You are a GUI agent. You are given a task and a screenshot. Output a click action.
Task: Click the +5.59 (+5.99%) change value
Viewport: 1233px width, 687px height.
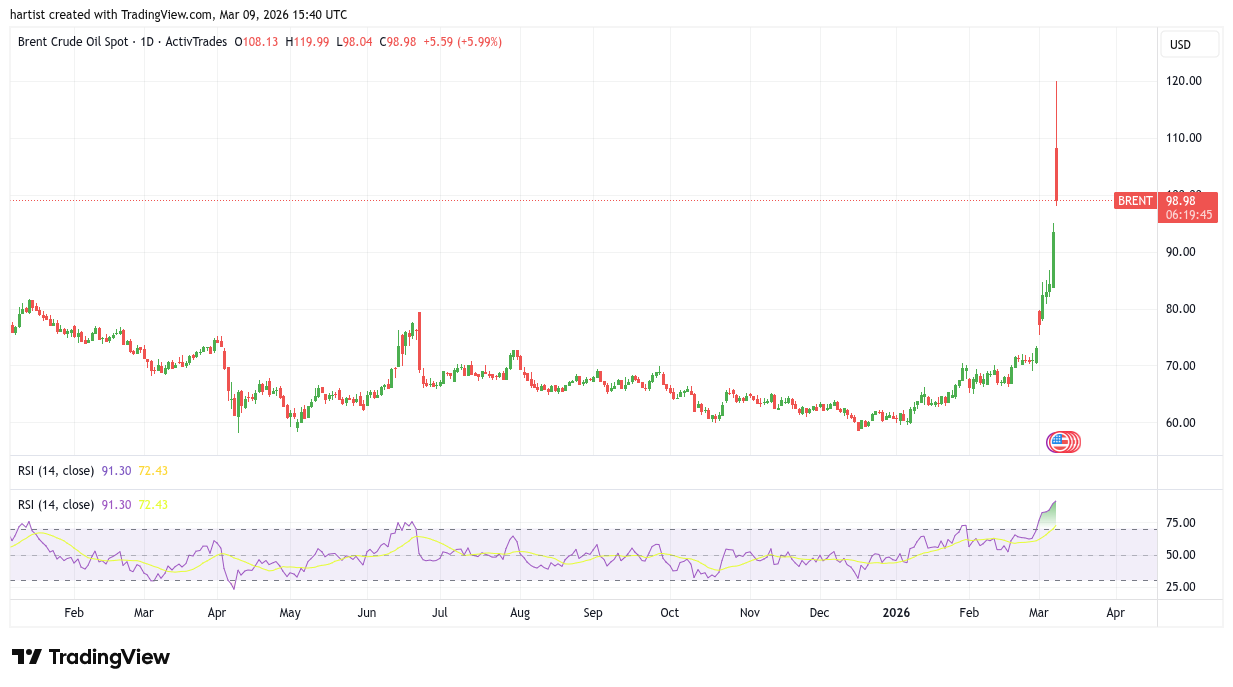[x=462, y=42]
